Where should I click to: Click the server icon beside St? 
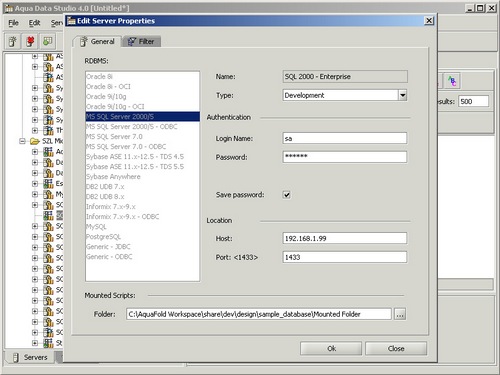[x=48, y=343]
